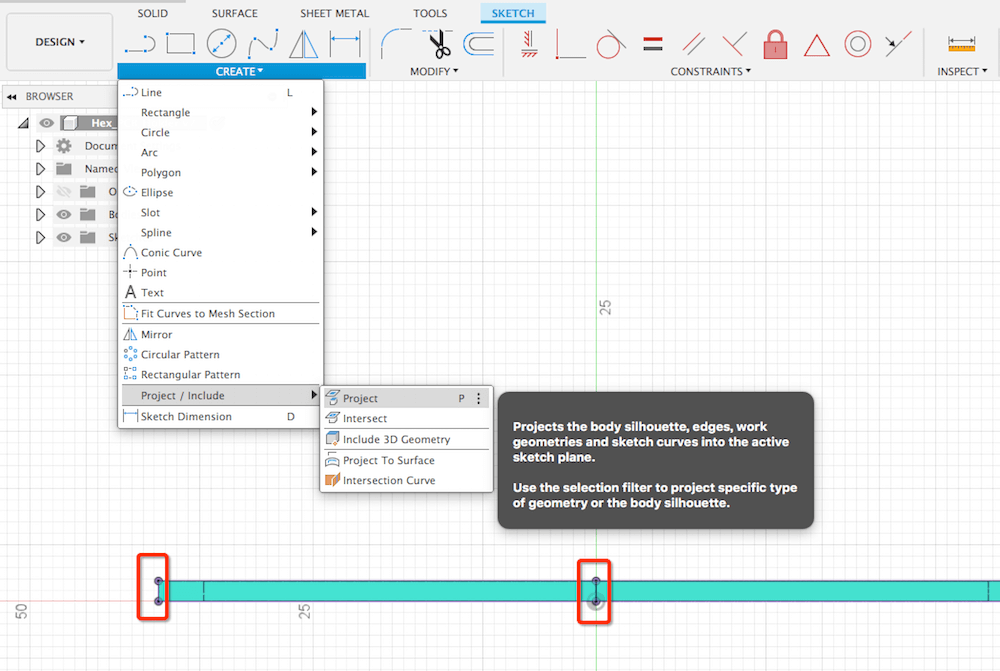Collapse the BROWSER panel with double arrows
Image resolution: width=1000 pixels, height=671 pixels.
[12, 97]
